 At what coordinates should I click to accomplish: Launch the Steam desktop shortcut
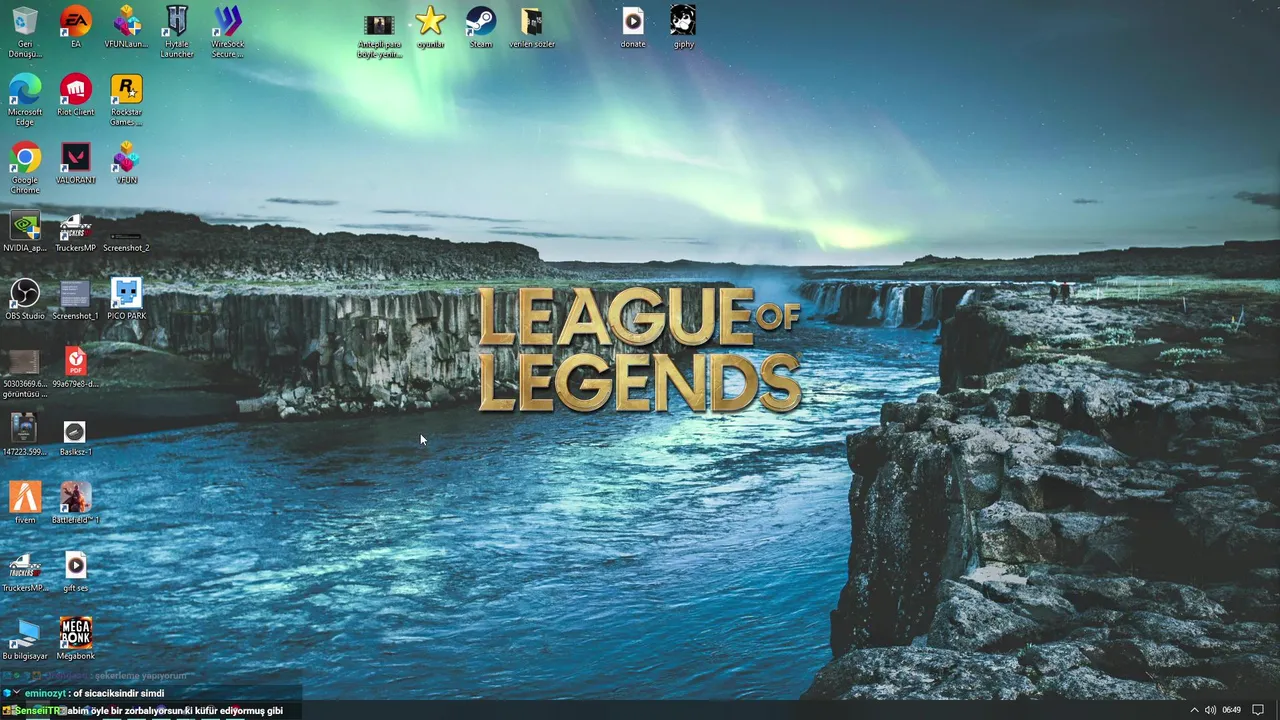(x=481, y=27)
